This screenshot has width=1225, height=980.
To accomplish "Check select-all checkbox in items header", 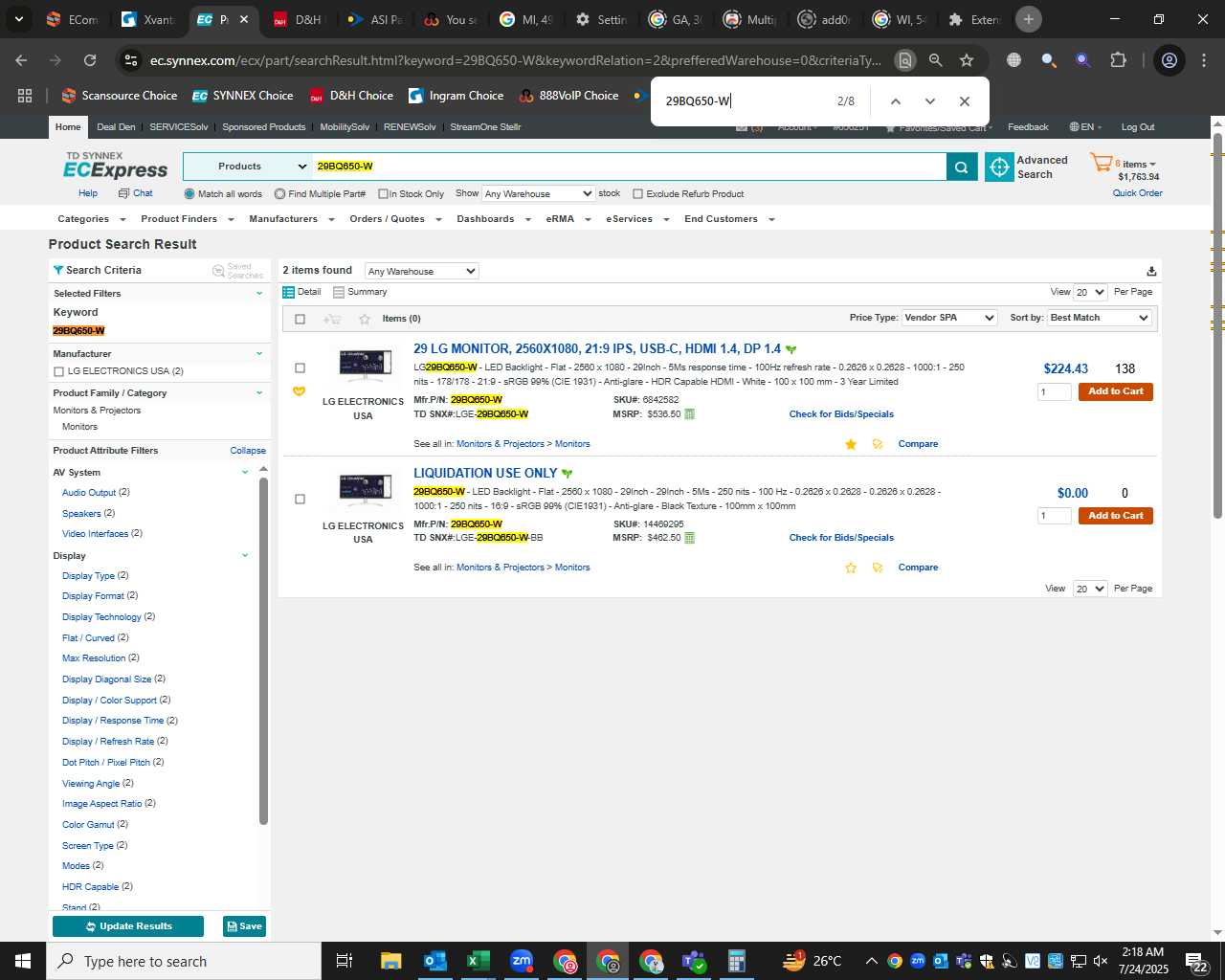I will [300, 319].
